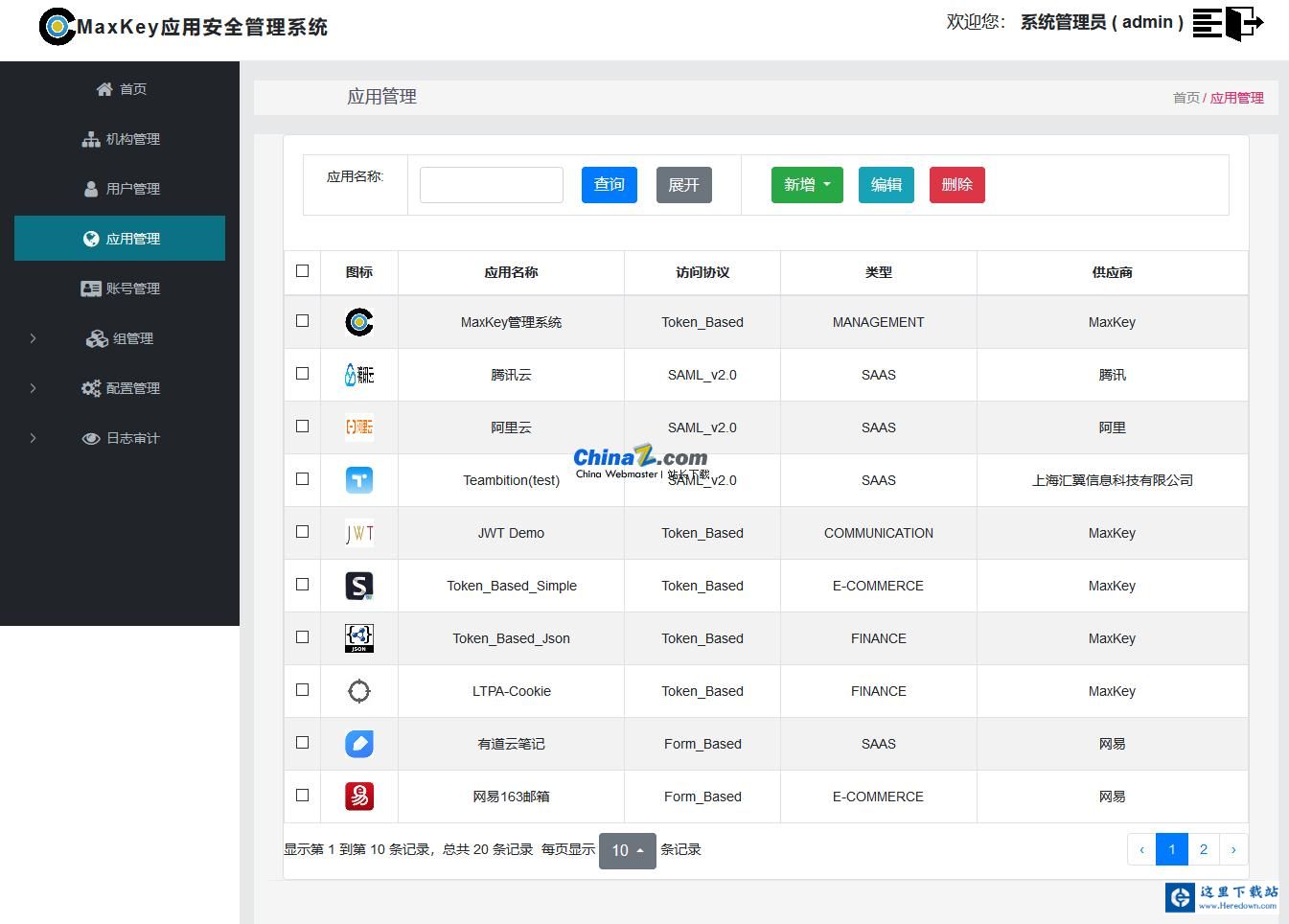Click the 删除 delete button
The image size is (1289, 924).
tap(956, 184)
